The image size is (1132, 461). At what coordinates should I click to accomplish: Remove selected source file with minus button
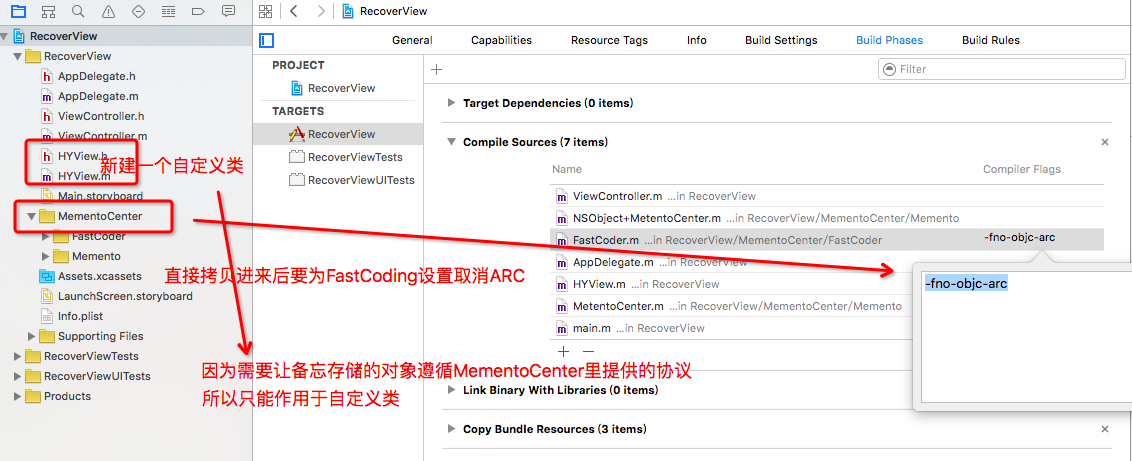[588, 351]
